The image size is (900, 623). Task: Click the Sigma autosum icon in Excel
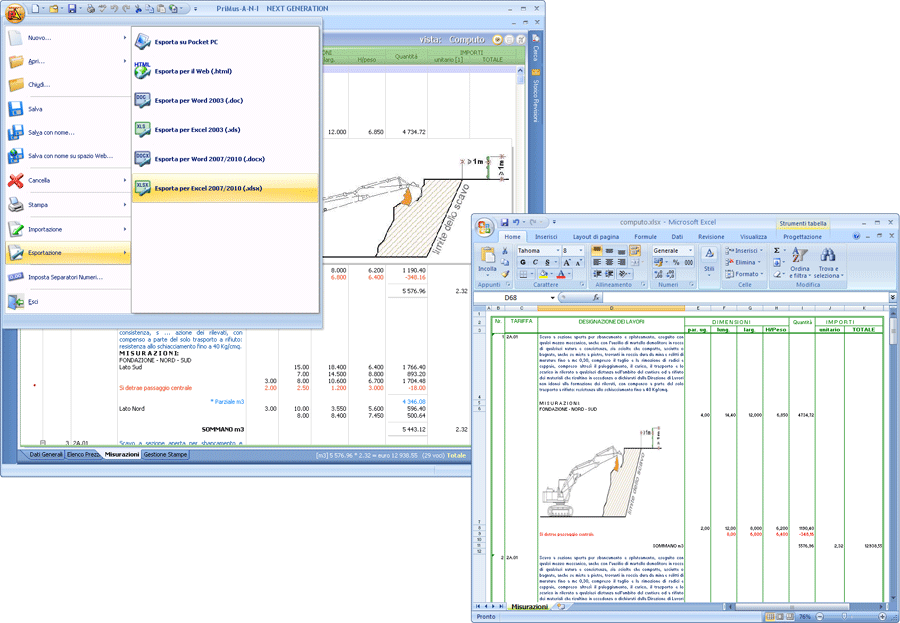point(777,250)
